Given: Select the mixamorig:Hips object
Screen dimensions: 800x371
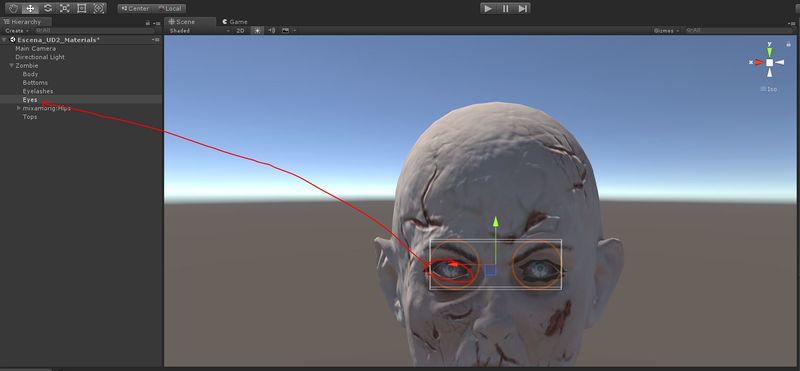Looking at the screenshot, I should 46,108.
